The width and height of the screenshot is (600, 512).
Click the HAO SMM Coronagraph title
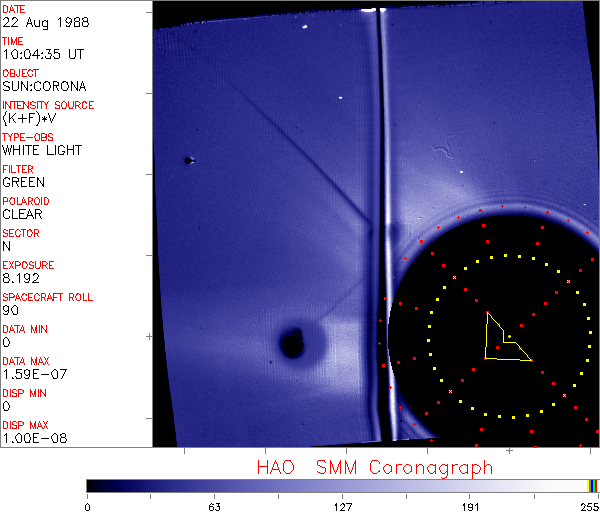[x=374, y=467]
